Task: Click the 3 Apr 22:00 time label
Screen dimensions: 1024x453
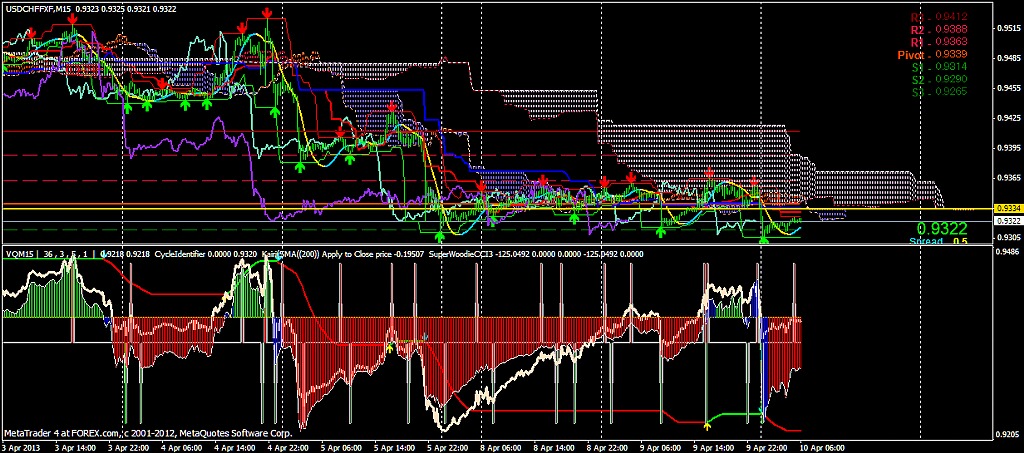Action: click(x=127, y=448)
